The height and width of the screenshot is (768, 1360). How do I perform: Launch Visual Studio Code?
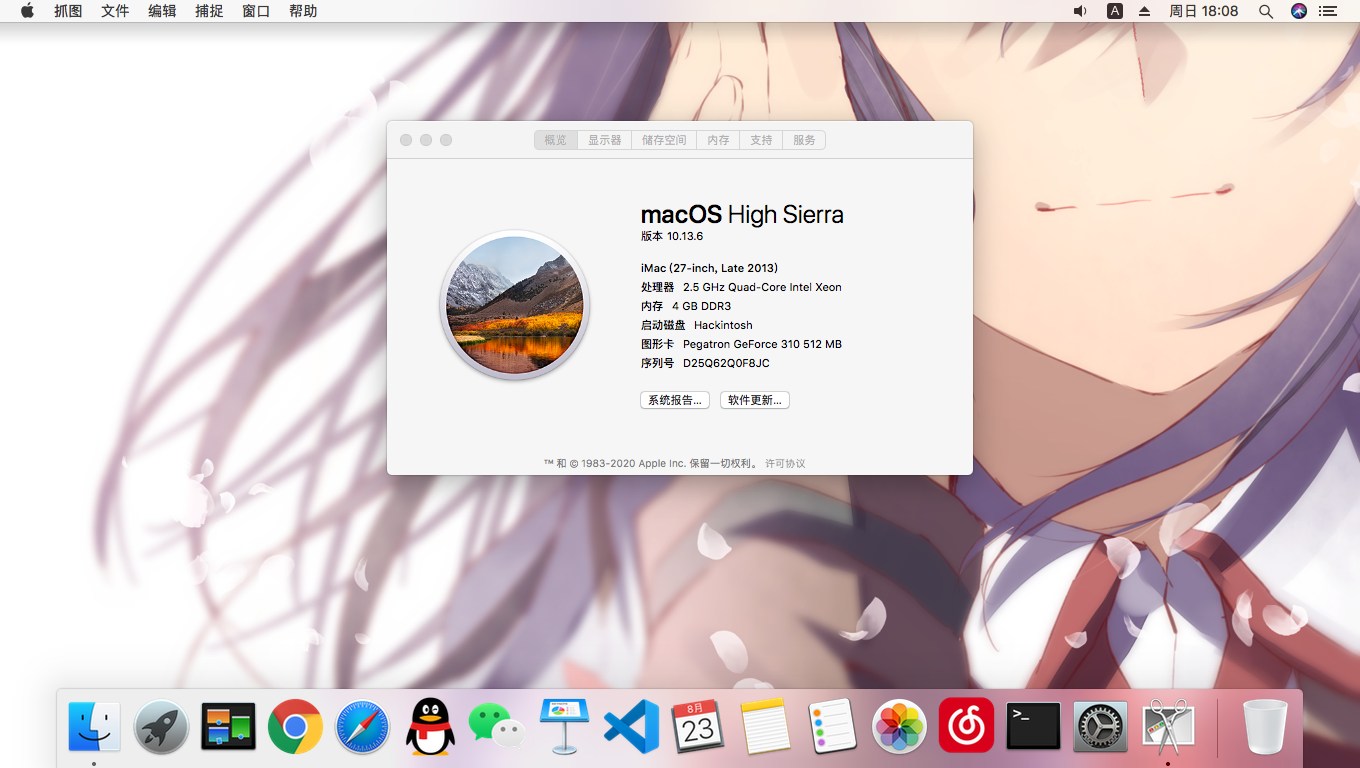coord(631,726)
